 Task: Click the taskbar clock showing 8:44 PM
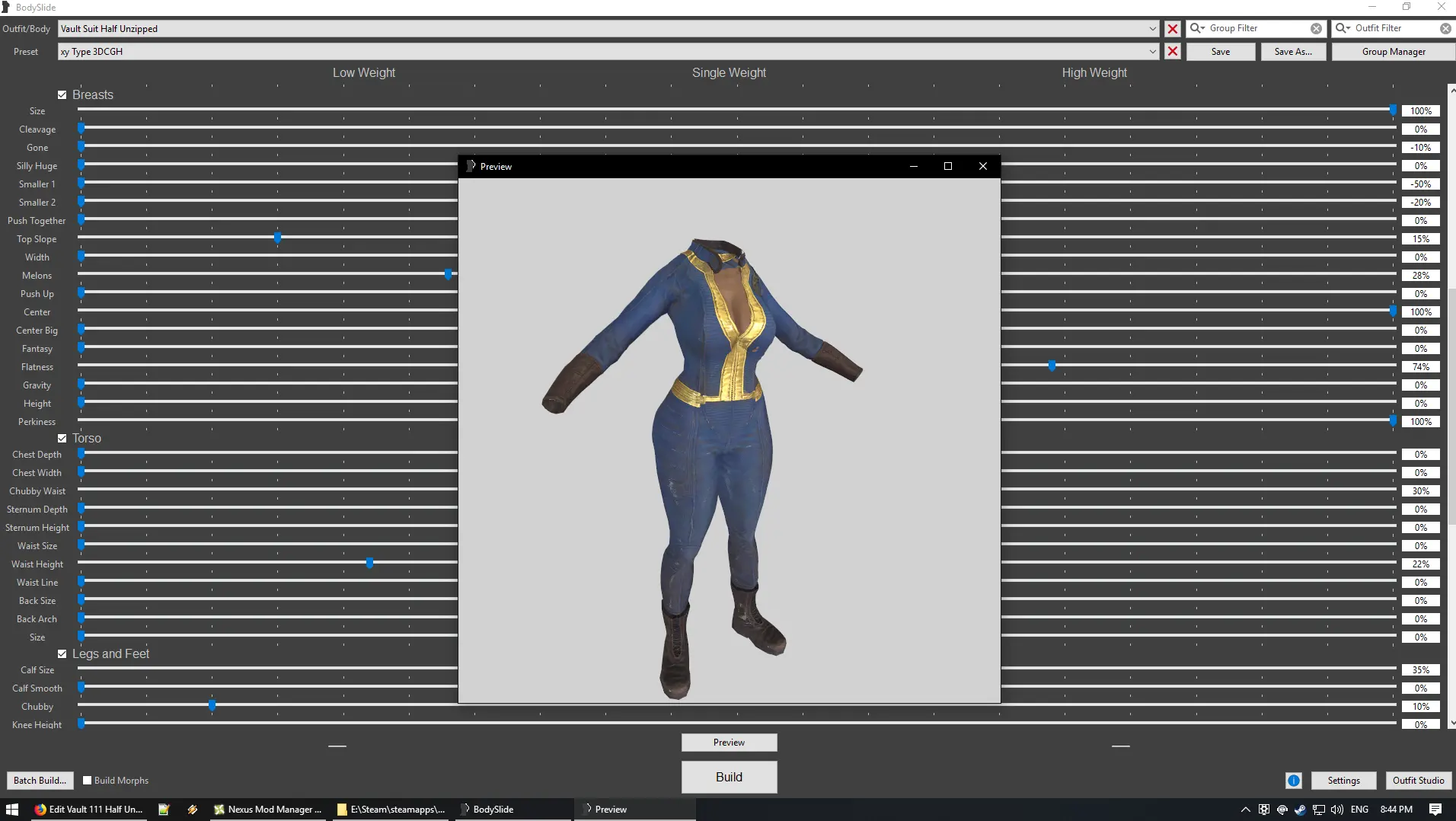coord(1396,810)
